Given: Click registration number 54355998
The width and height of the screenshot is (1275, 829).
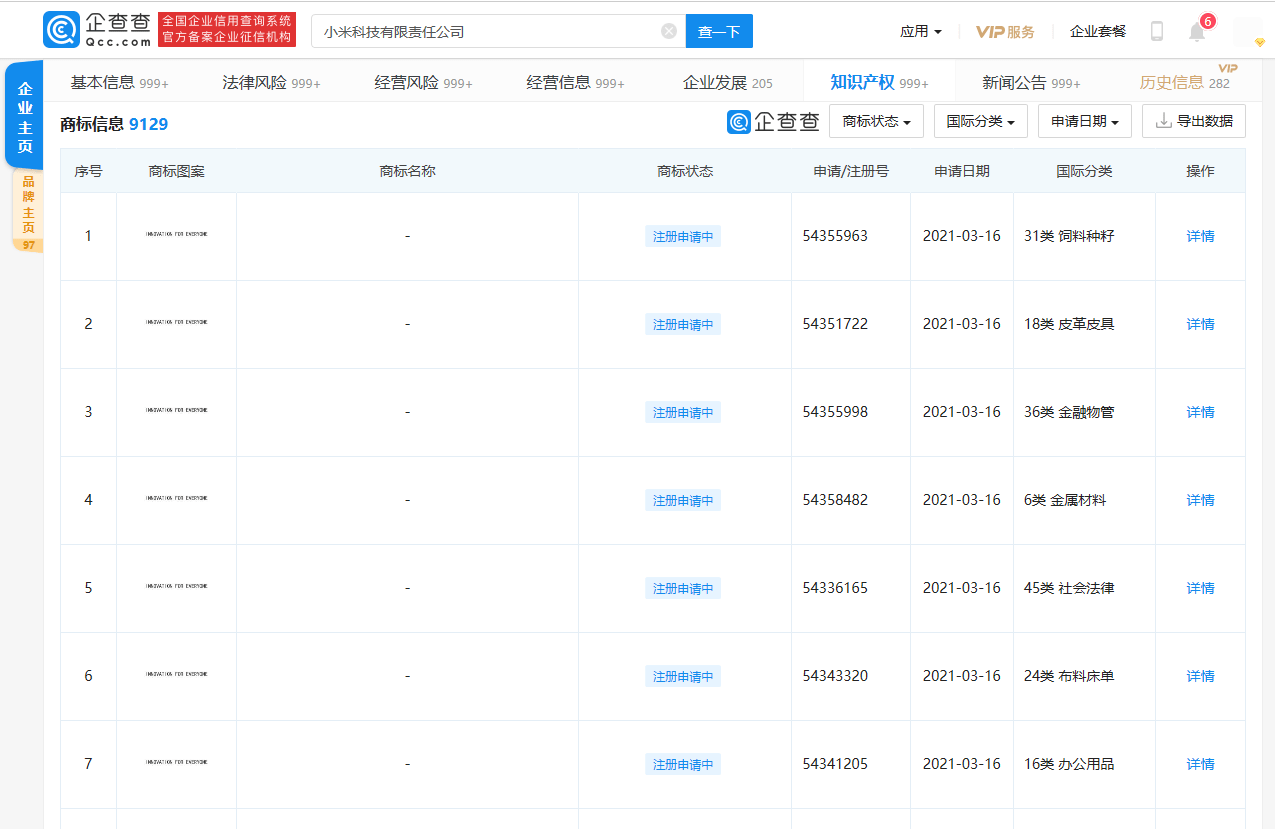Looking at the screenshot, I should 835,412.
